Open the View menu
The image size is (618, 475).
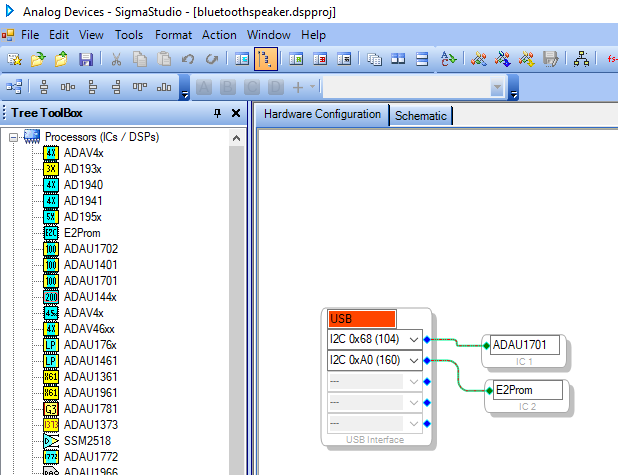(91, 35)
